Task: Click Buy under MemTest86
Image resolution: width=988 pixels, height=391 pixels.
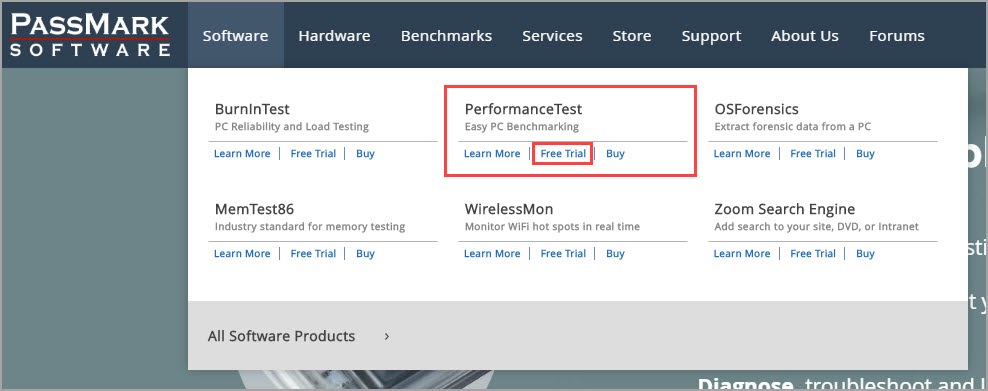Action: pos(365,254)
